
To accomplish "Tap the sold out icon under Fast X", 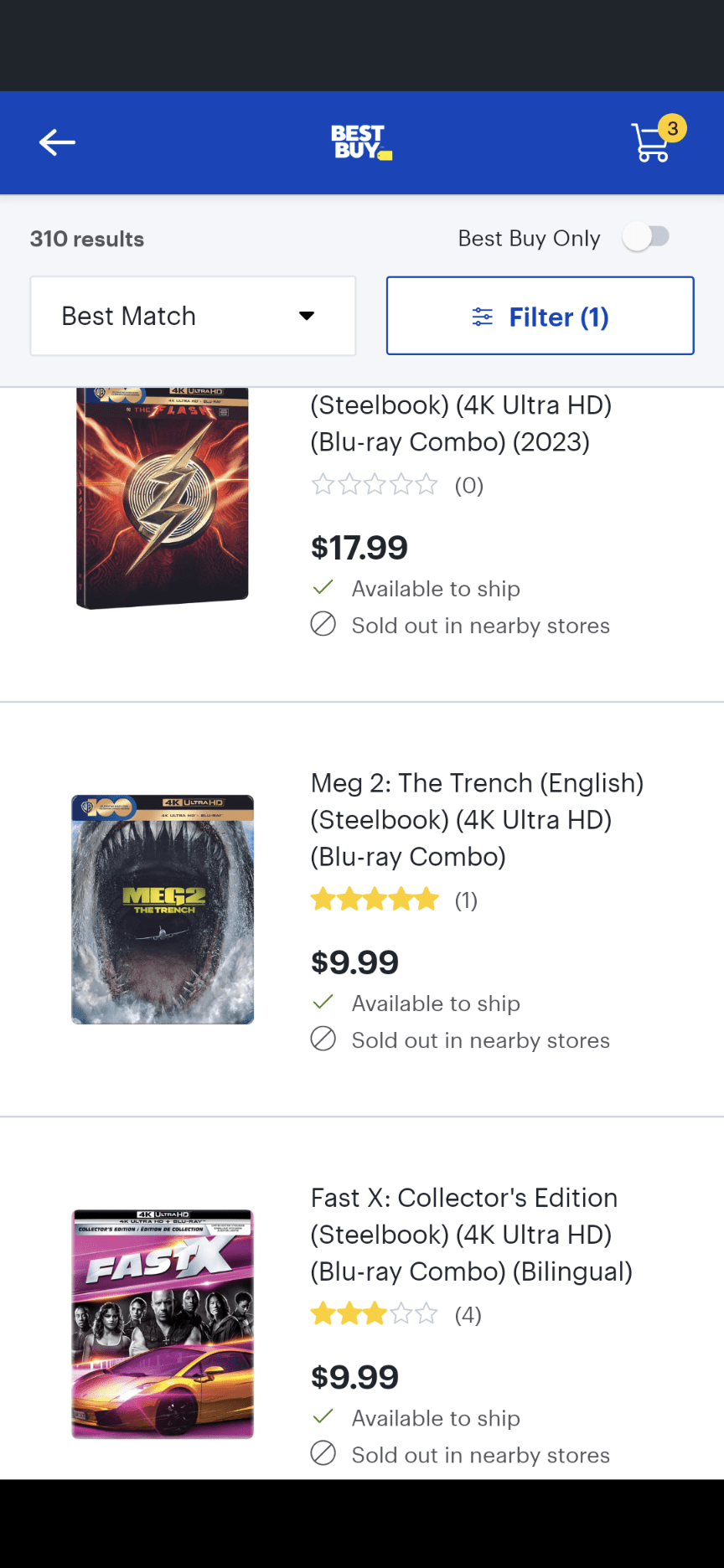I will (x=322, y=1455).
